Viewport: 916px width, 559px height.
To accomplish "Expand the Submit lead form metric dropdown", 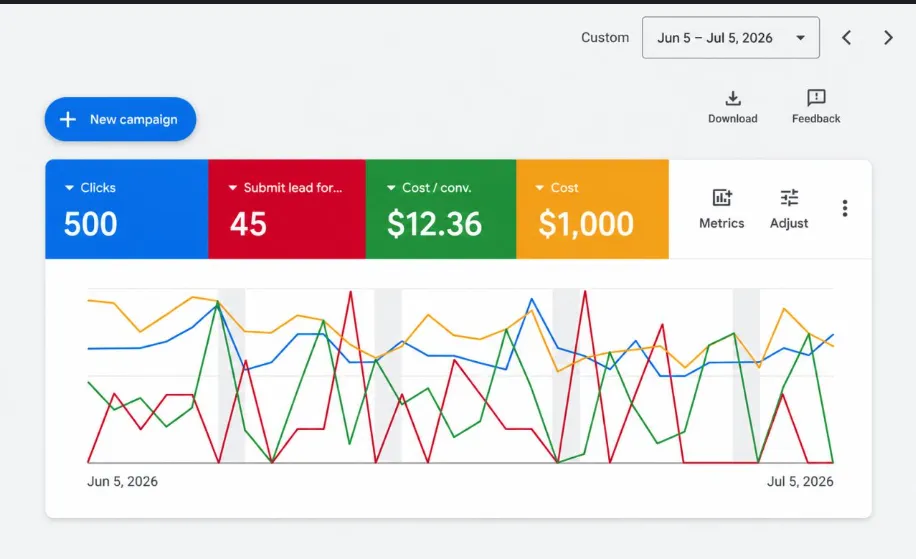I will (x=233, y=188).
